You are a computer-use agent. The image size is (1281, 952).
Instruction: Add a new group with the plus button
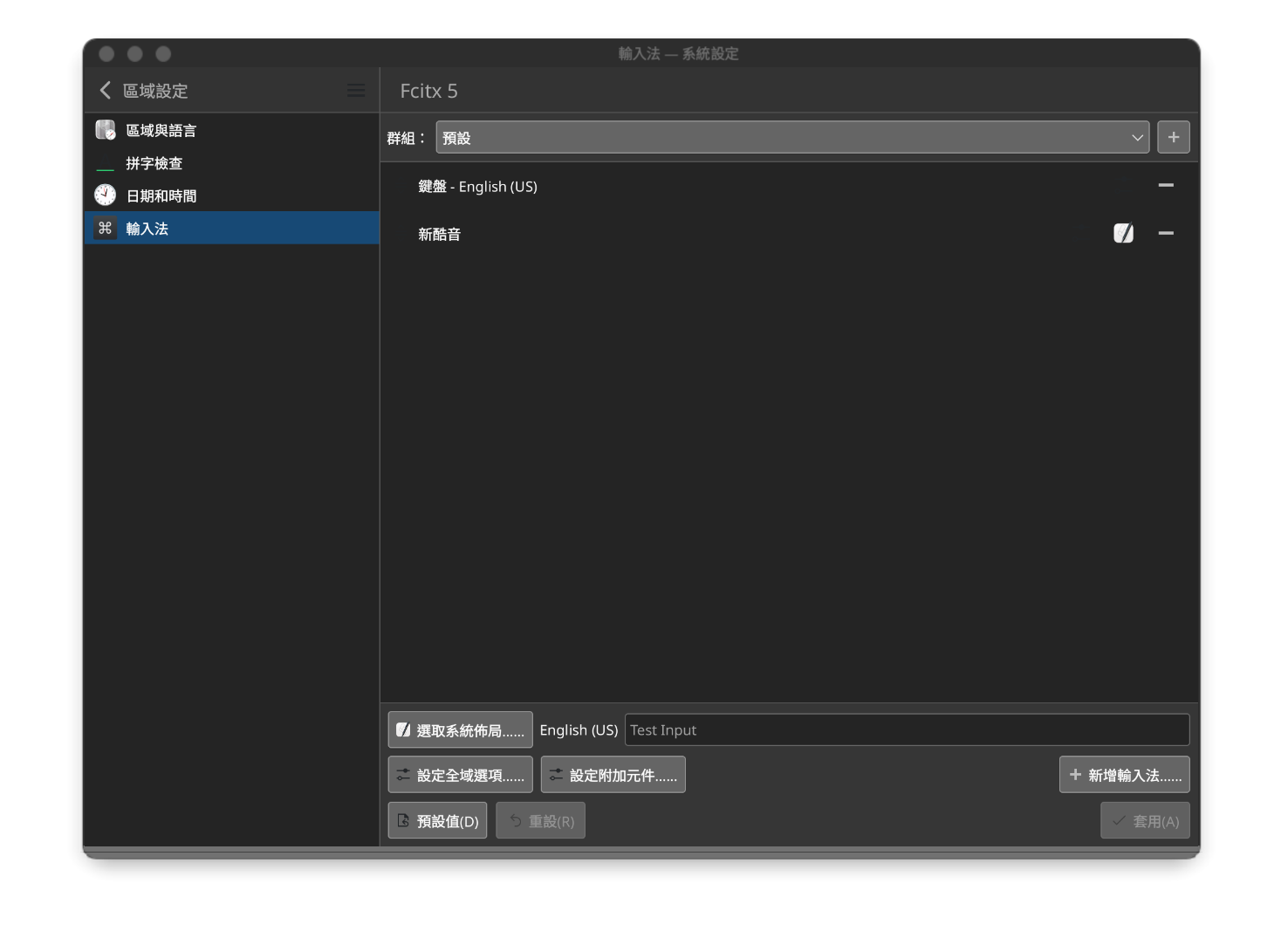click(x=1174, y=137)
